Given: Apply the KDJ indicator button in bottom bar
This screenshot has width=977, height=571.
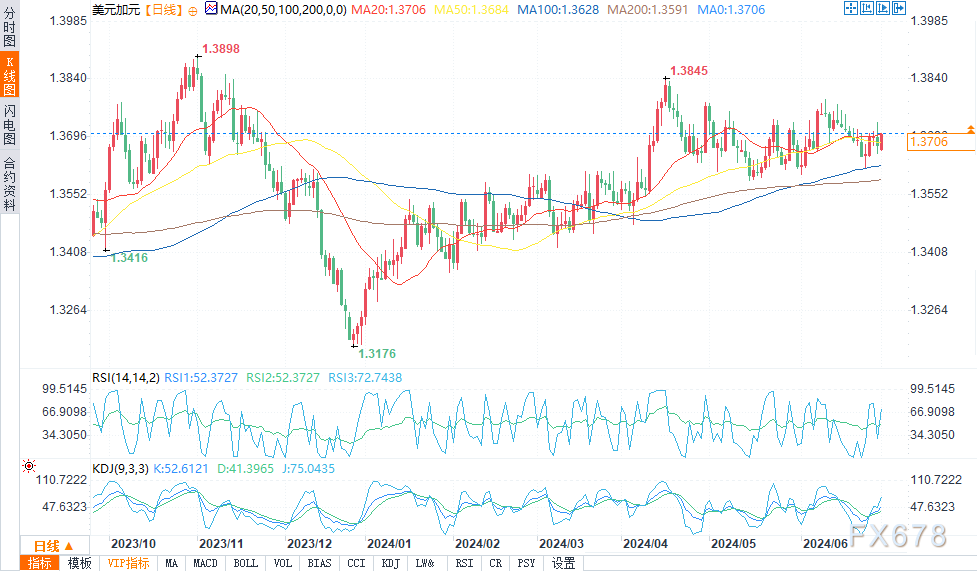Looking at the screenshot, I should (390, 563).
